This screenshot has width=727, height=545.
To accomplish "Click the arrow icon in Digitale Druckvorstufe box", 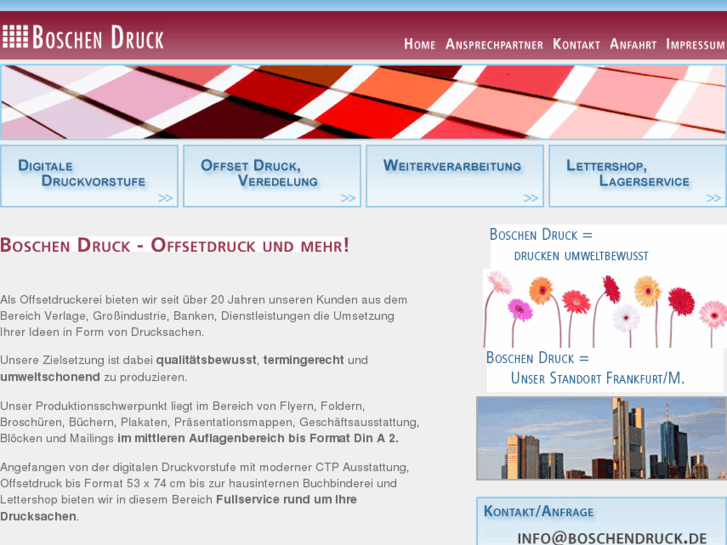I will 165,199.
